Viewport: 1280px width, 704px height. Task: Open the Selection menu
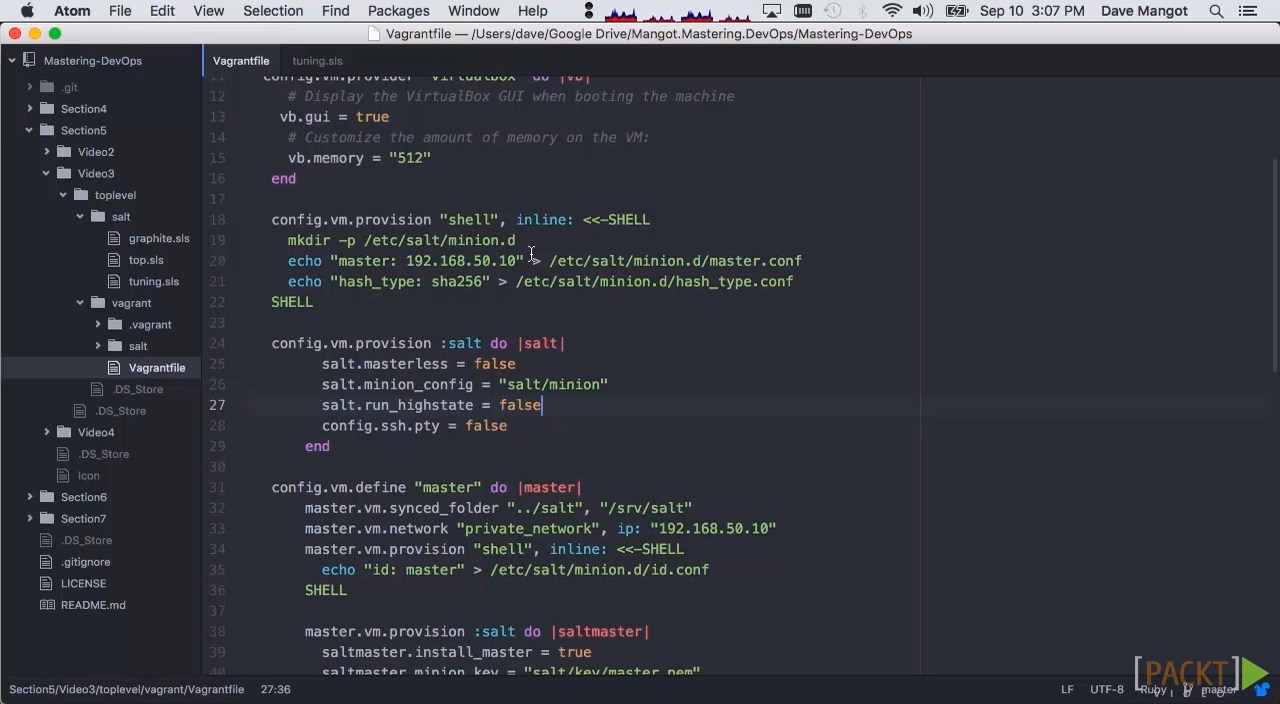click(273, 11)
